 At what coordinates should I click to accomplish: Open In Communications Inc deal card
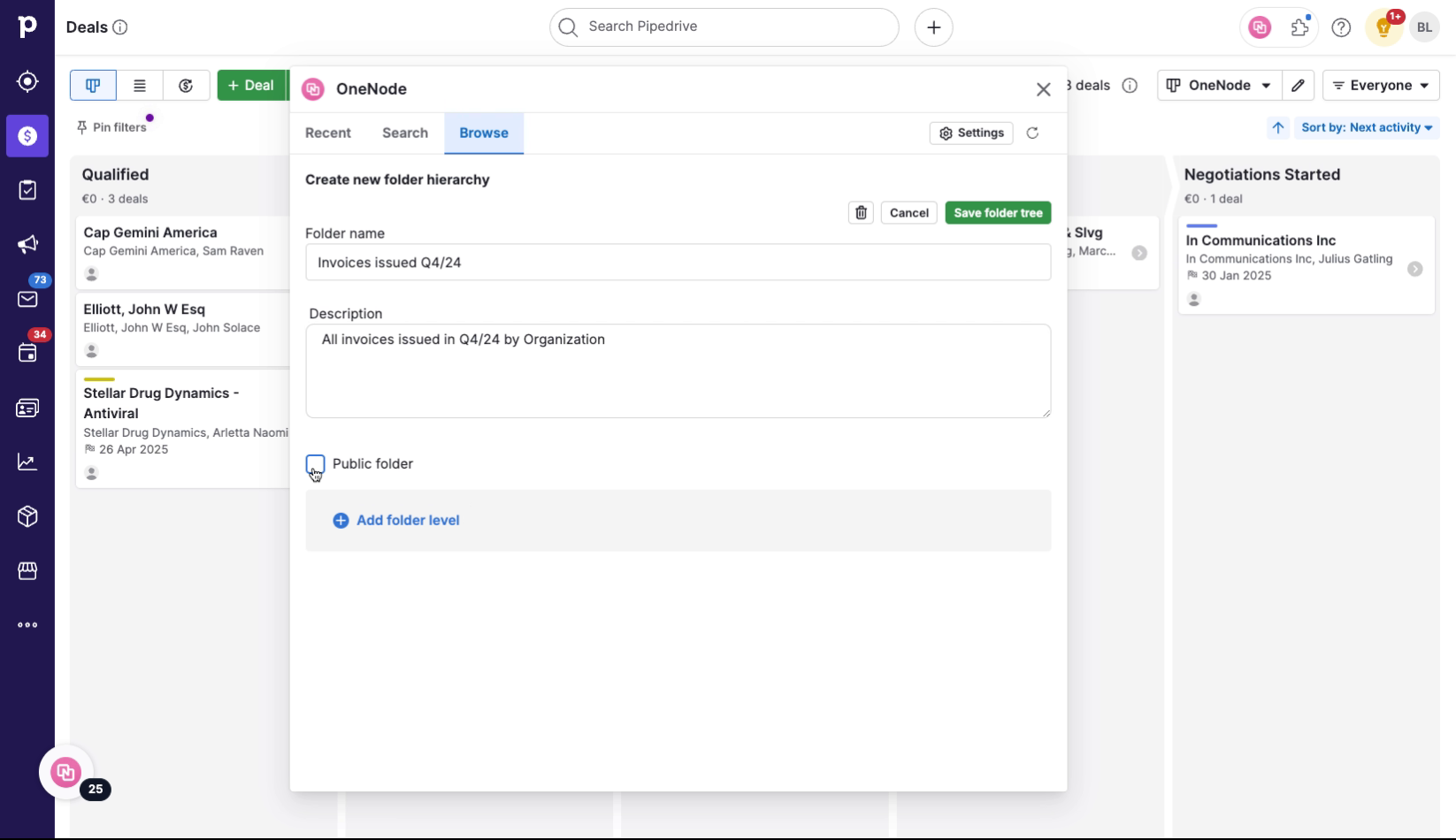coord(1306,265)
